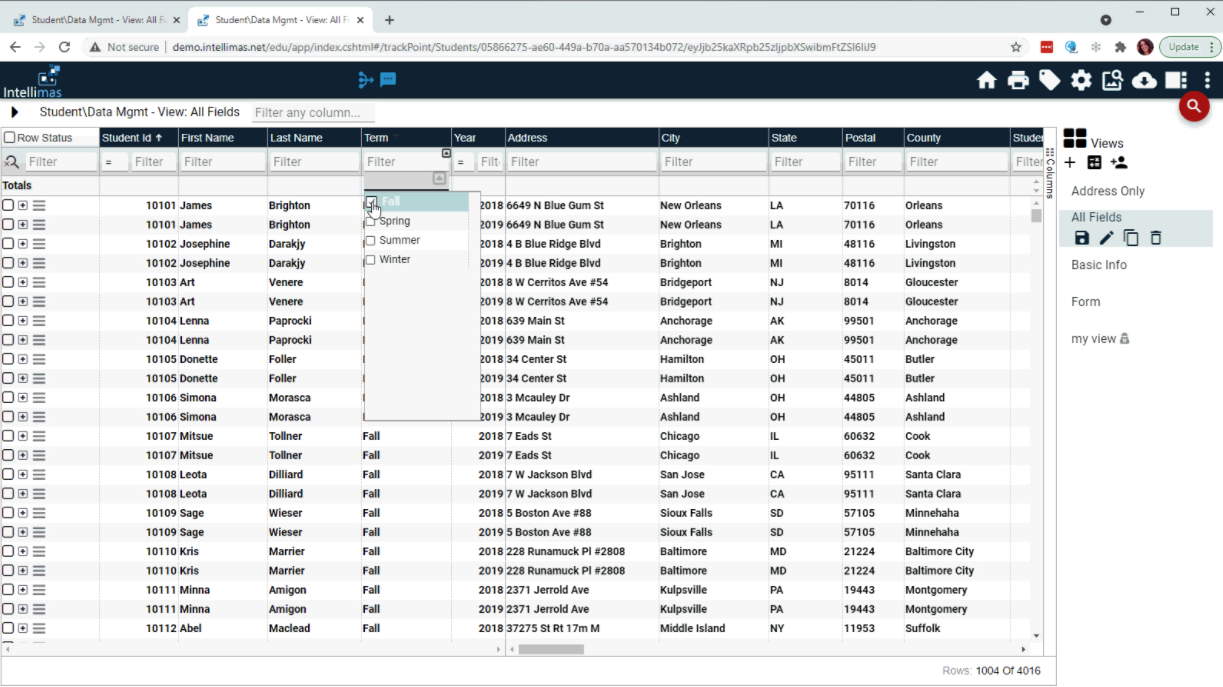Expand the Josephine Darakjy 2018 row
The image size is (1223, 687).
(23, 244)
